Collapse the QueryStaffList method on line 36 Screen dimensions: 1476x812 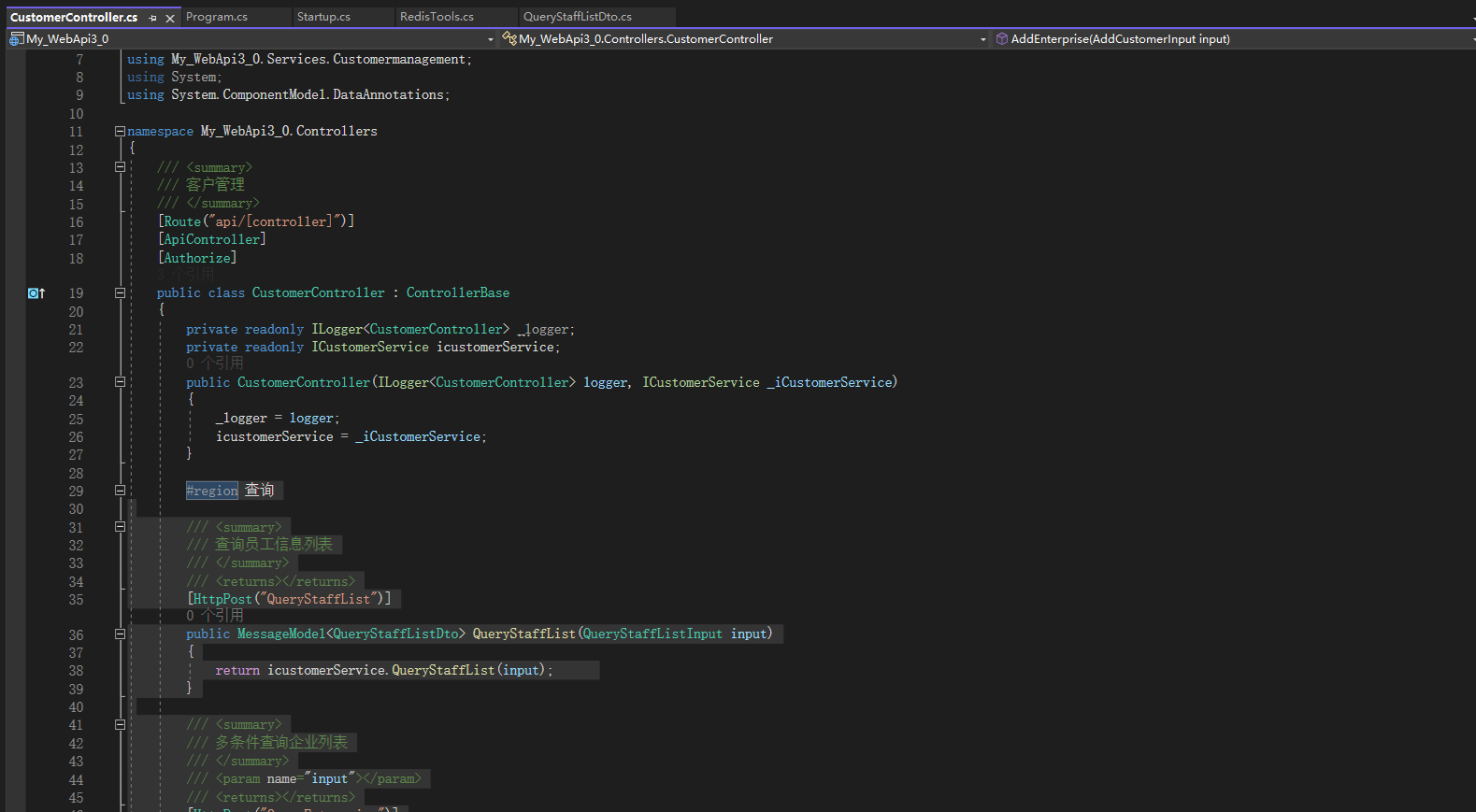point(120,634)
